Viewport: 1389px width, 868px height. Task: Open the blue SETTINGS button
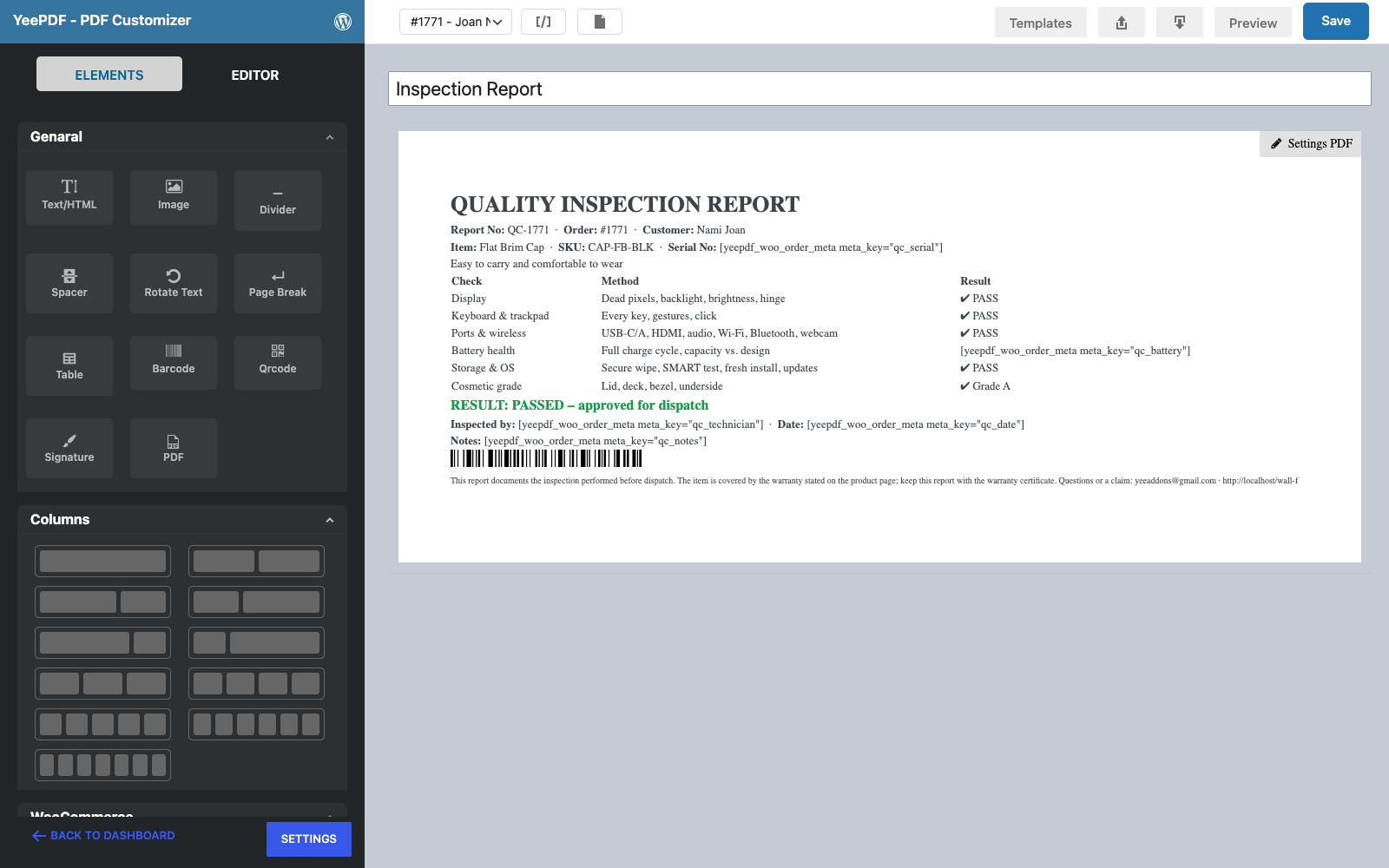pos(309,839)
